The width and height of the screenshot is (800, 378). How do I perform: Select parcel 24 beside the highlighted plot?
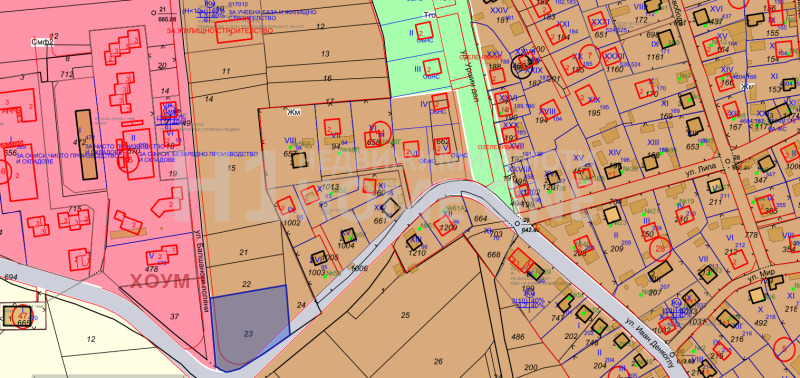coord(301,306)
